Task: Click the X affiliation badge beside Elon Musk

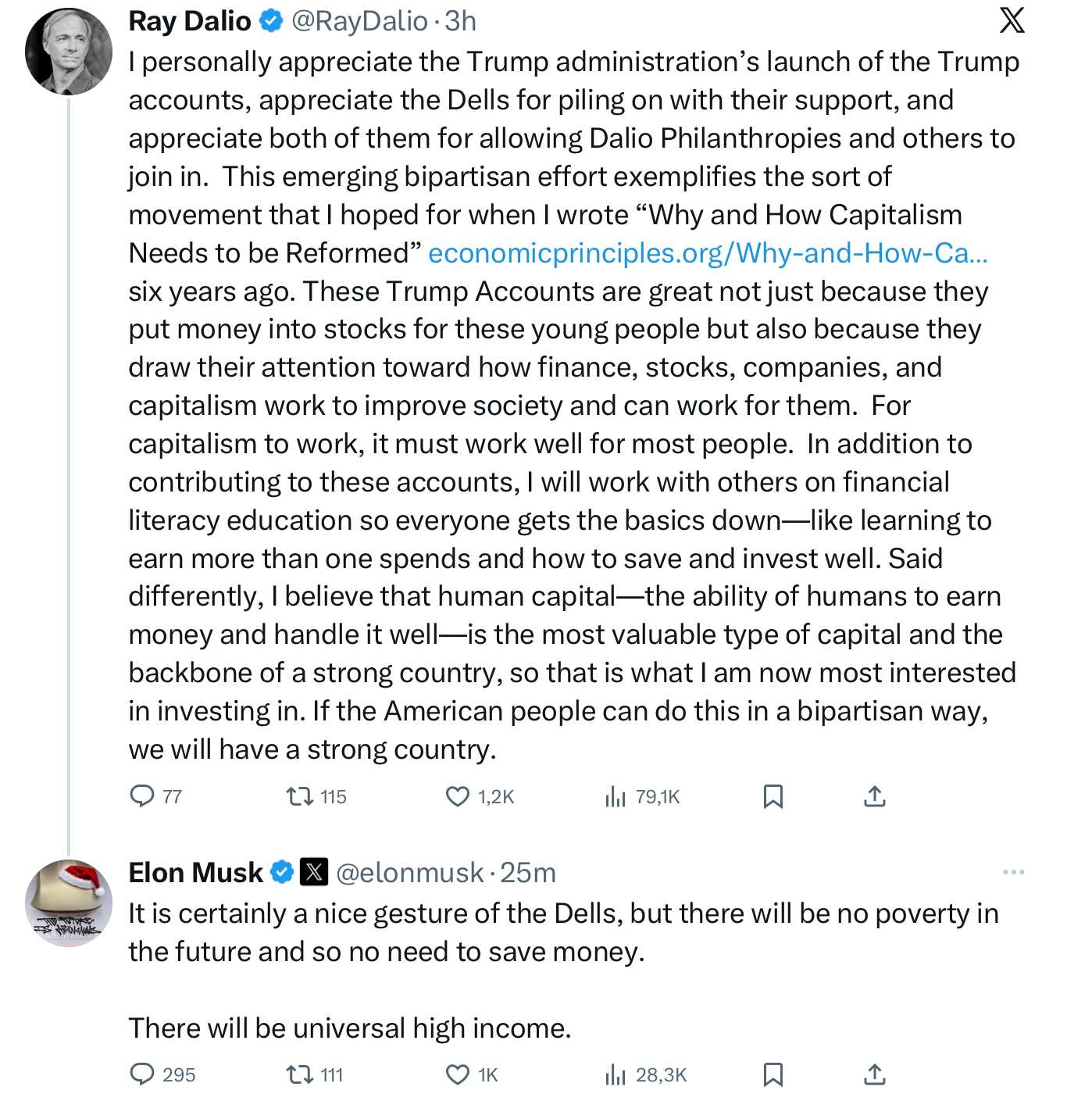Action: pyautogui.click(x=314, y=872)
